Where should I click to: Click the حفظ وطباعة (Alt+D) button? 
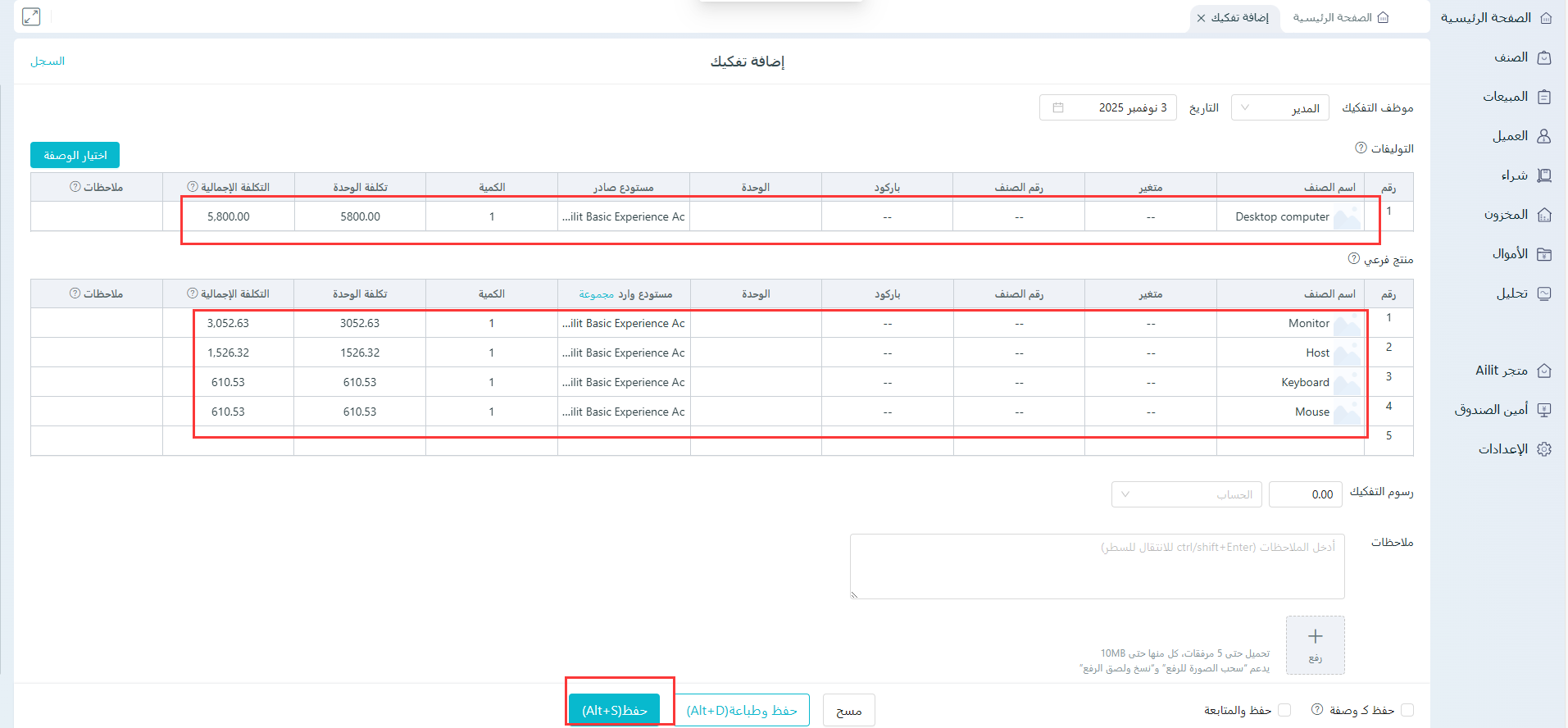(742, 710)
